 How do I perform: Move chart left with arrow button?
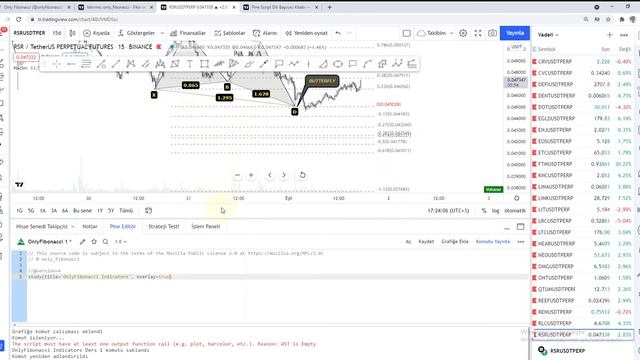click(270, 175)
